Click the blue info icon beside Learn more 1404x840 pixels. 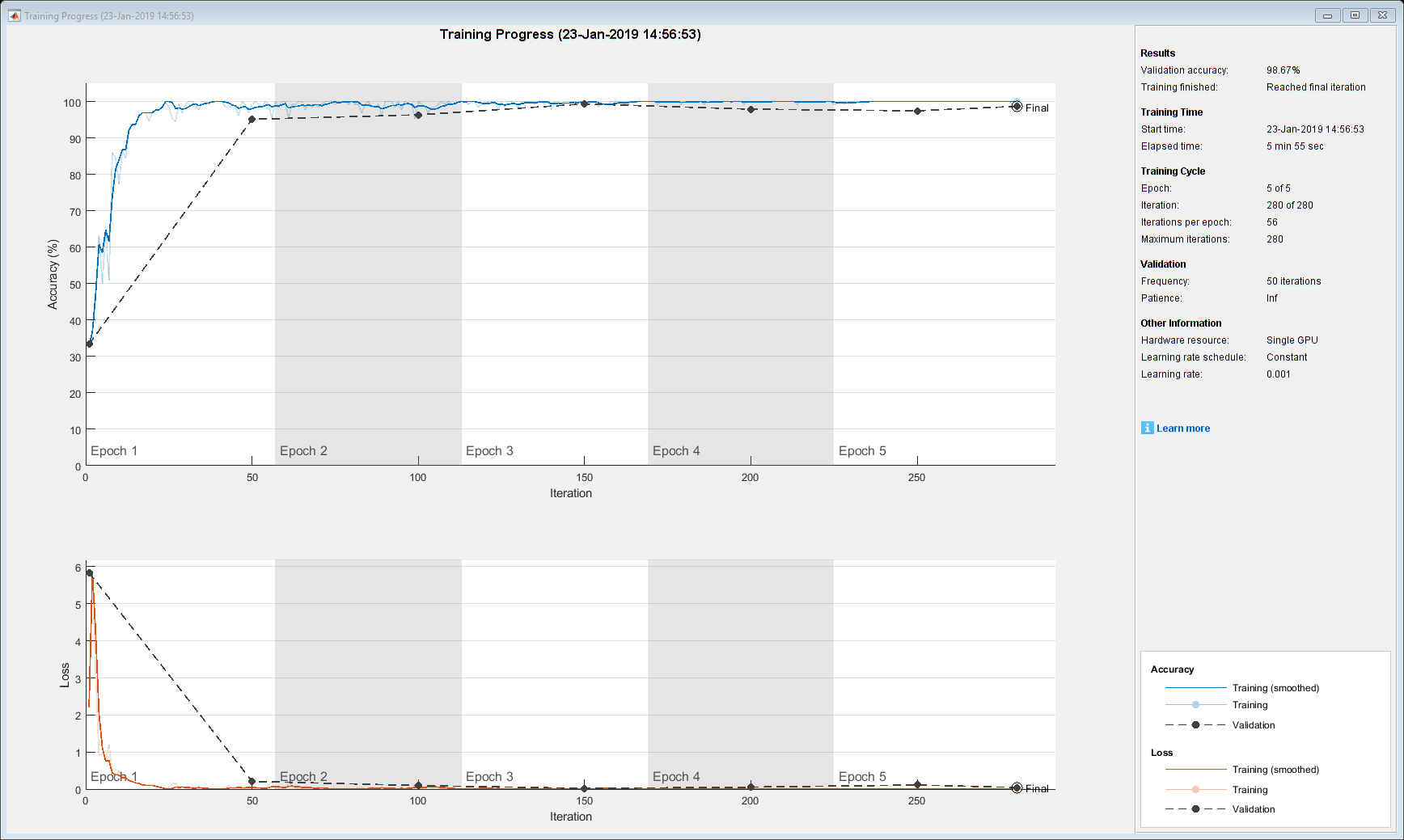(x=1147, y=428)
